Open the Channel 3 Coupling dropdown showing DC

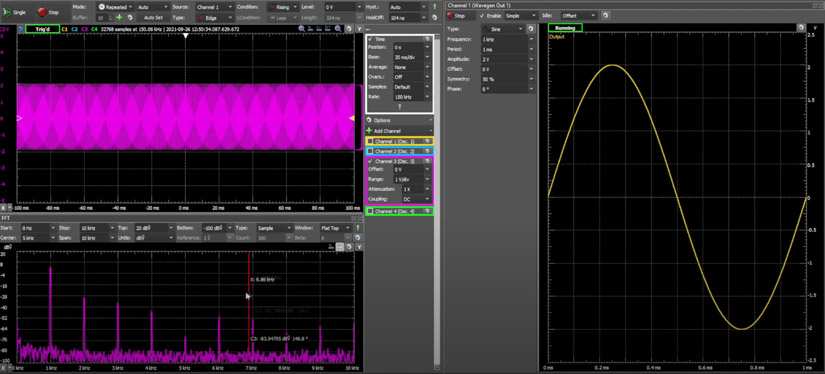[x=416, y=199]
